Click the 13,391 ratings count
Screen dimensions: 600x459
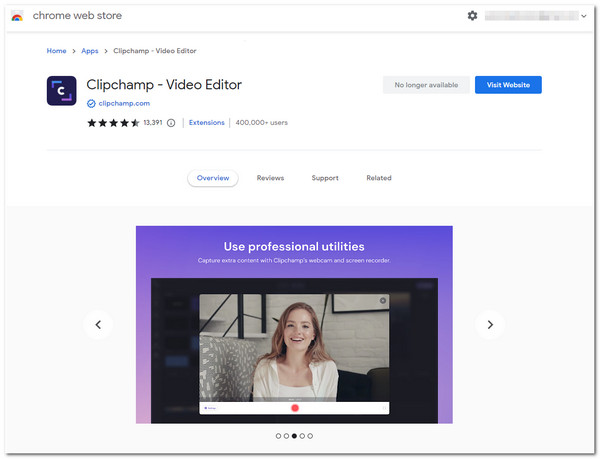pos(153,122)
